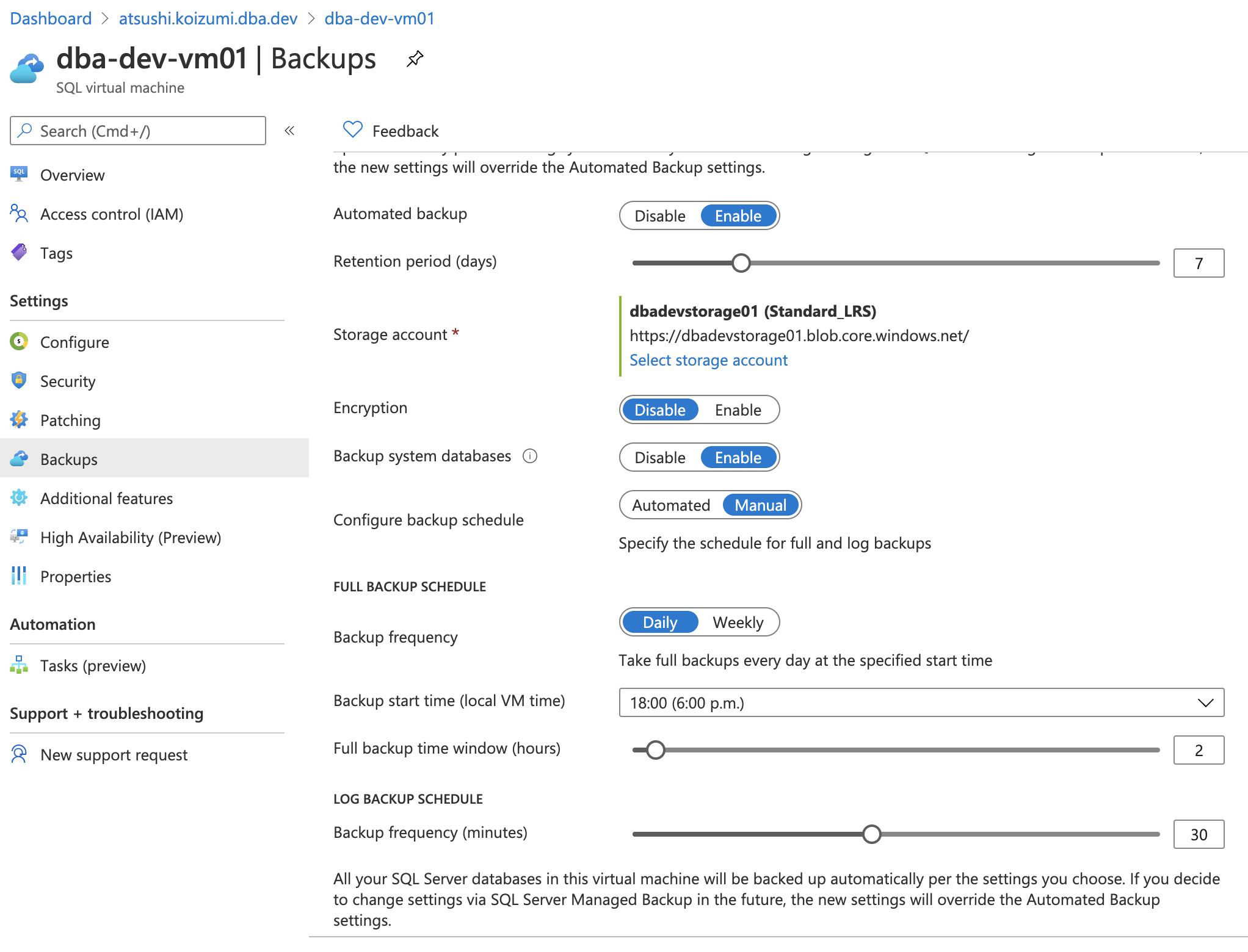
Task: Open Configure in the Settings menu
Action: click(x=74, y=342)
